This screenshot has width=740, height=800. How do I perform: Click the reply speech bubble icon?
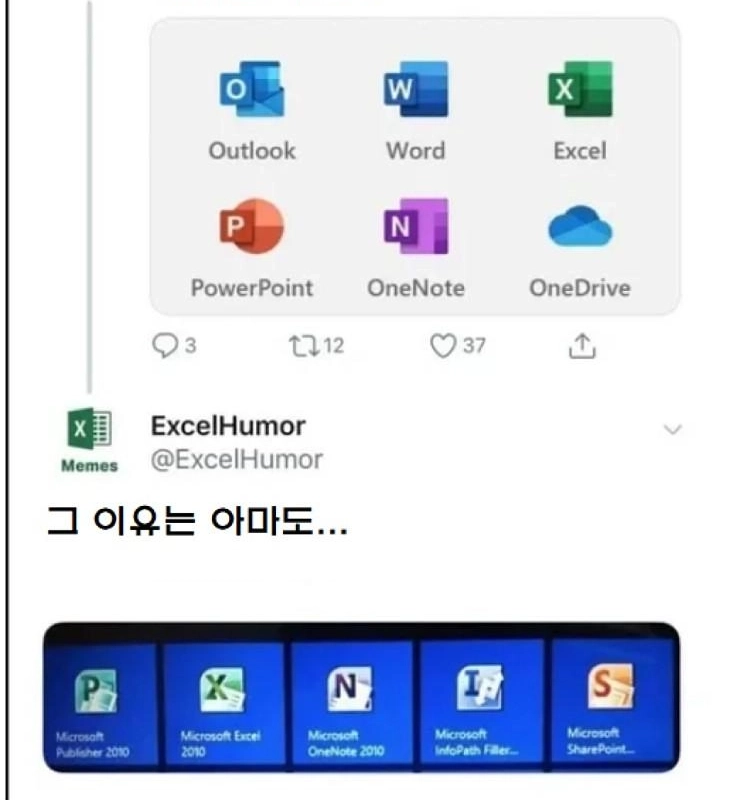(165, 345)
